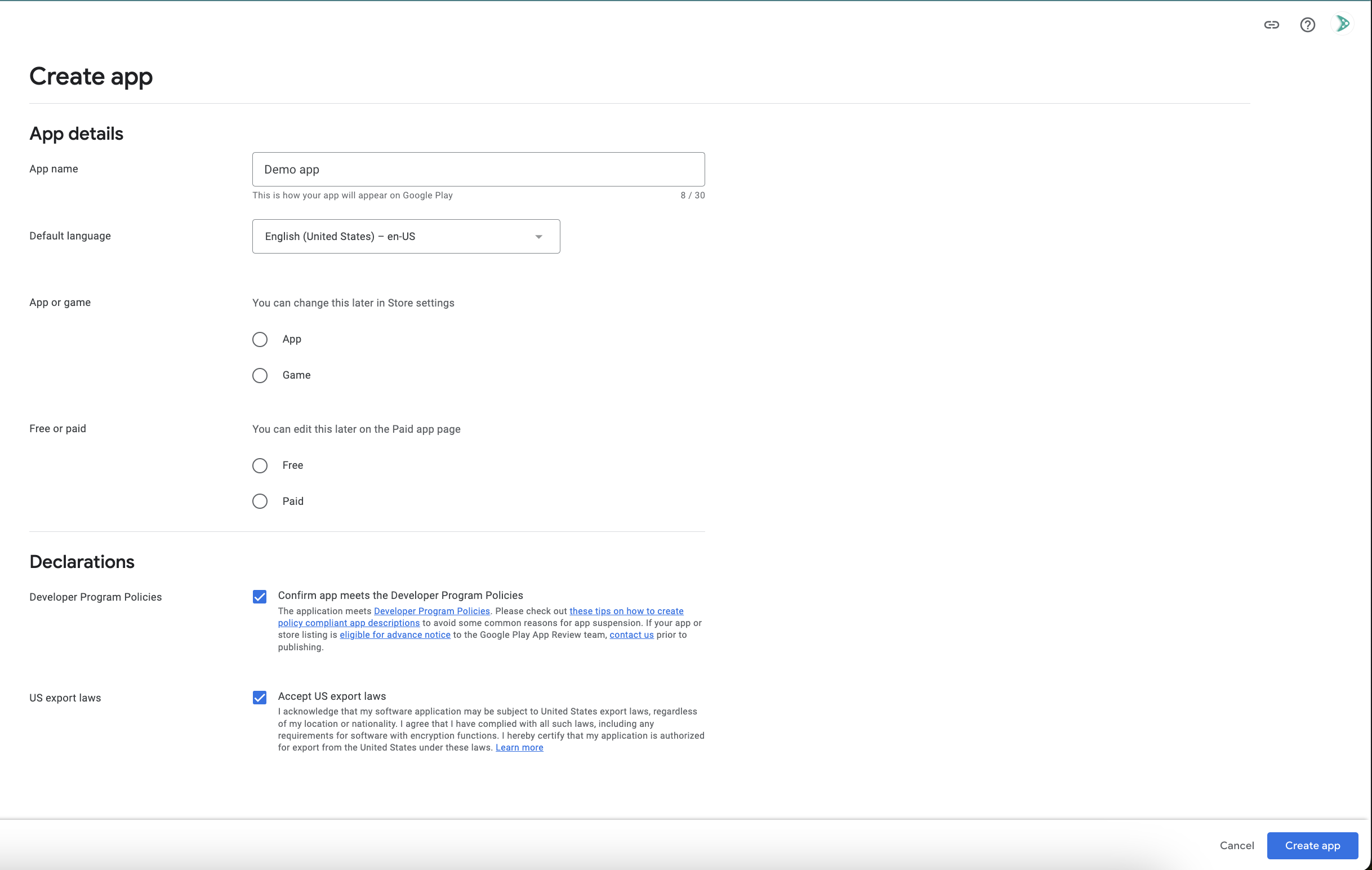
Task: Choose the Paid radio option
Action: [x=260, y=501]
